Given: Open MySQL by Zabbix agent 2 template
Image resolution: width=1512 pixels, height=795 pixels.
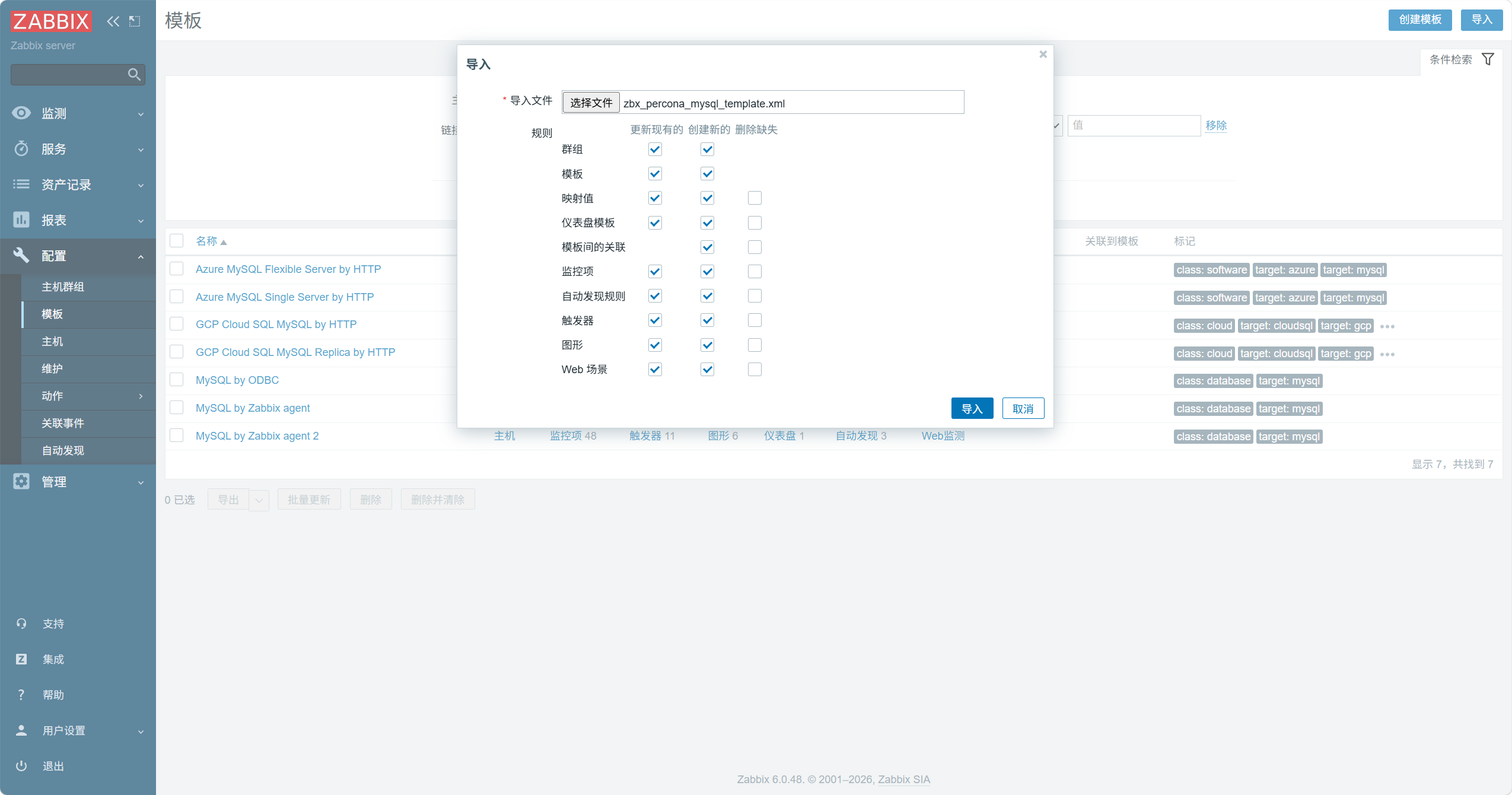Looking at the screenshot, I should coord(257,436).
